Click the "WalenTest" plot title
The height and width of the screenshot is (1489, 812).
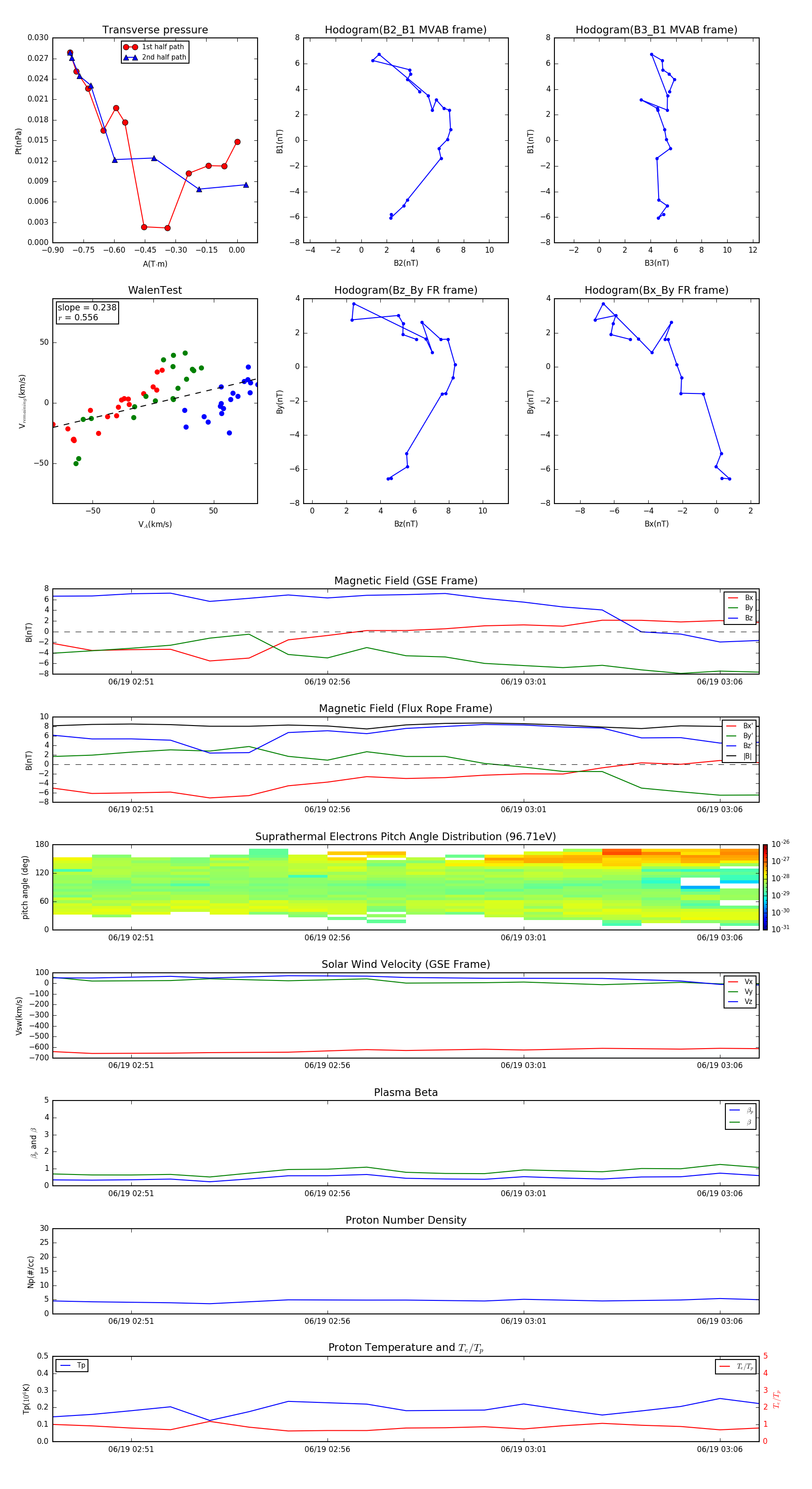click(x=155, y=290)
